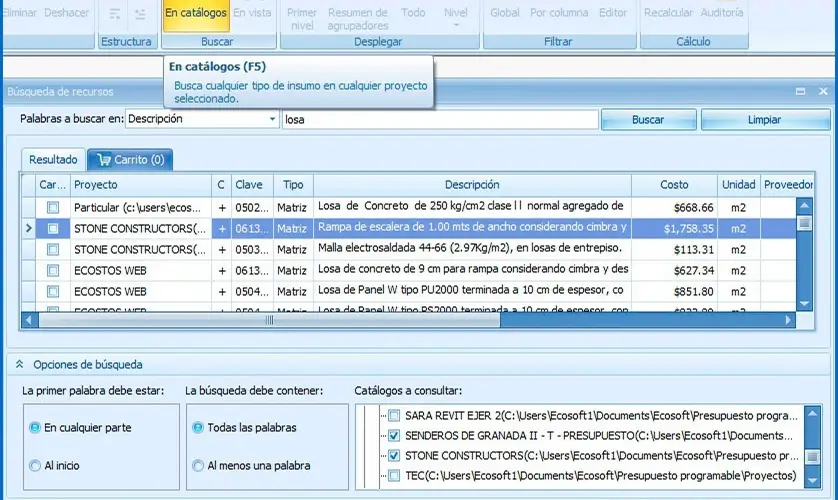Open the Palabras a buscar en dropdown
The width and height of the screenshot is (838, 500).
click(272, 120)
